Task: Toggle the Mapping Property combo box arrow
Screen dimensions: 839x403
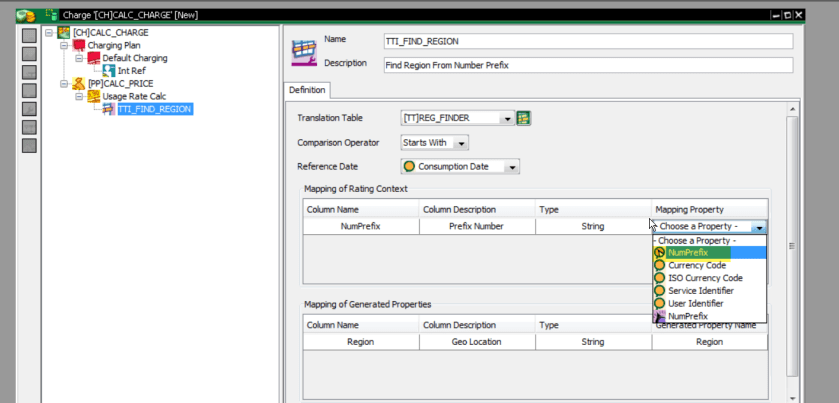Action: (x=759, y=227)
